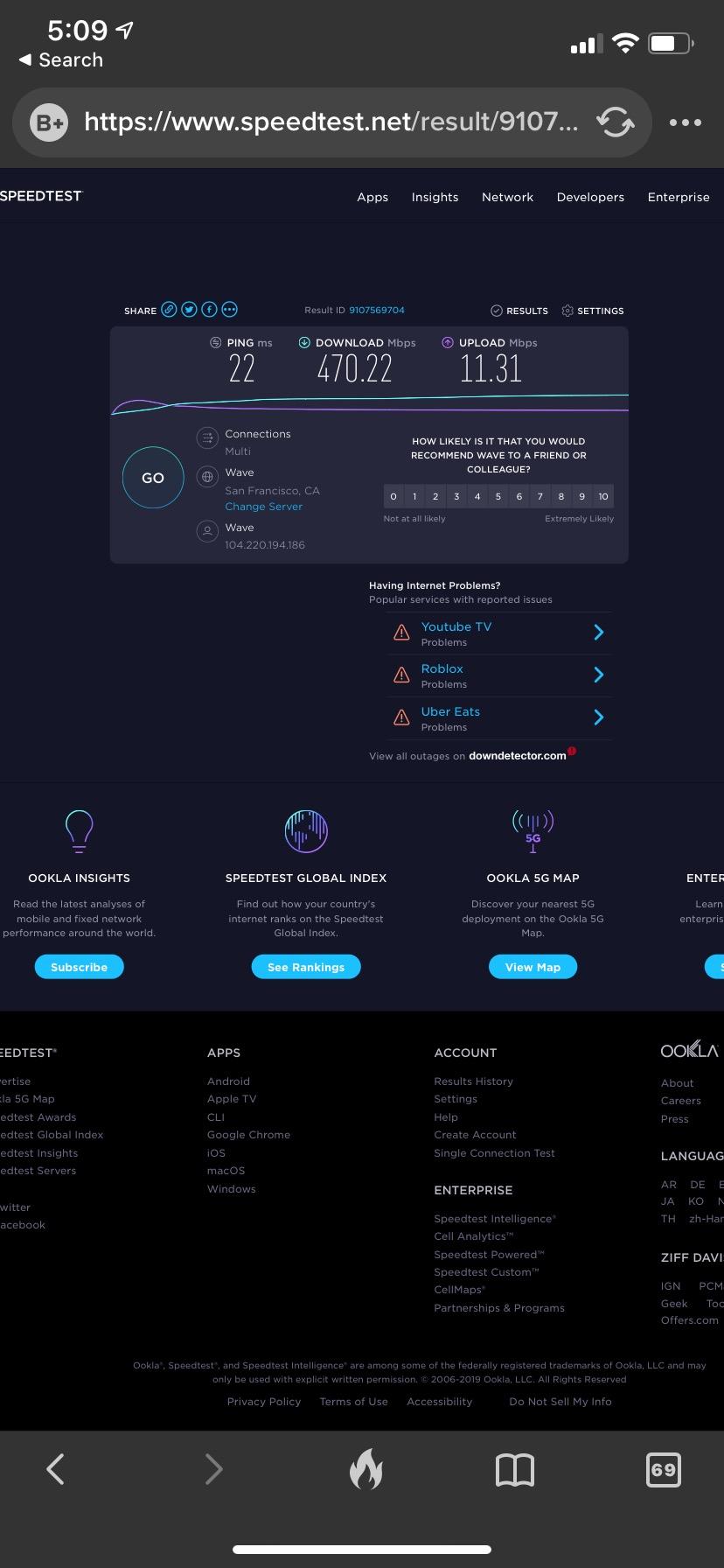Screen dimensions: 724x1568
Task: Tap the user provider icon beside Wave IP
Action: (x=207, y=531)
